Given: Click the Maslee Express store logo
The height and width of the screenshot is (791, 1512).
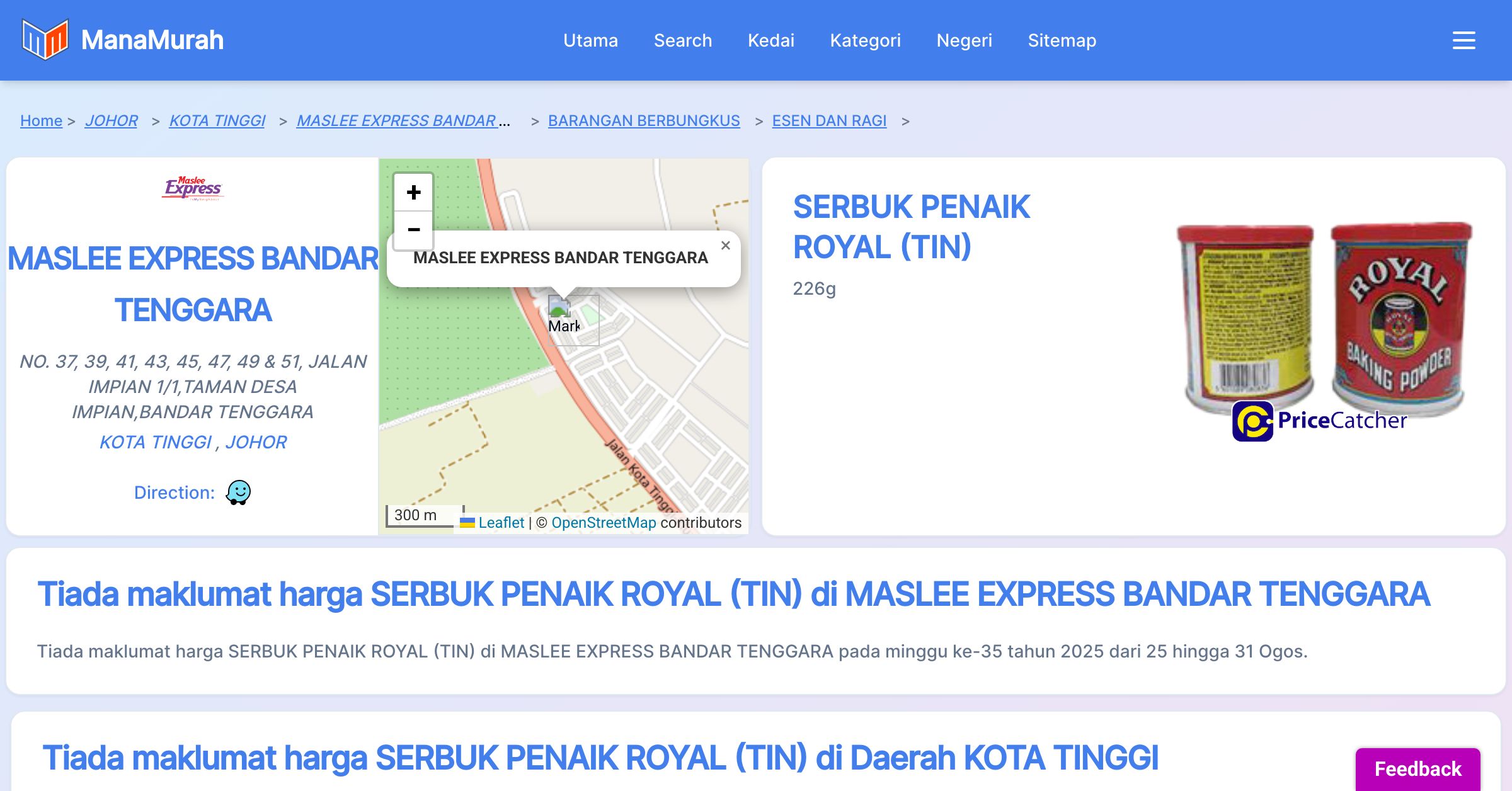Looking at the screenshot, I should pyautogui.click(x=193, y=188).
